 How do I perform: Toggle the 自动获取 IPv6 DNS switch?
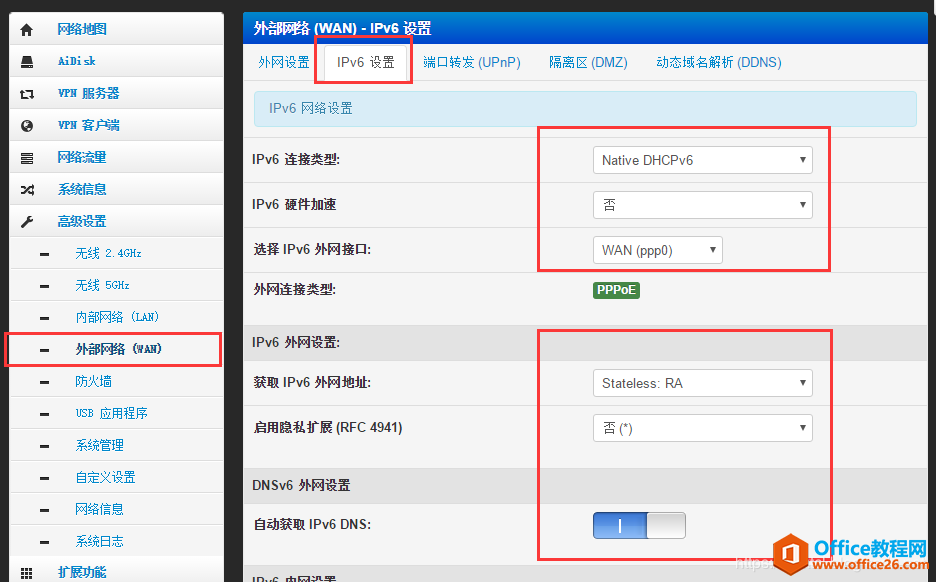pyautogui.click(x=639, y=525)
